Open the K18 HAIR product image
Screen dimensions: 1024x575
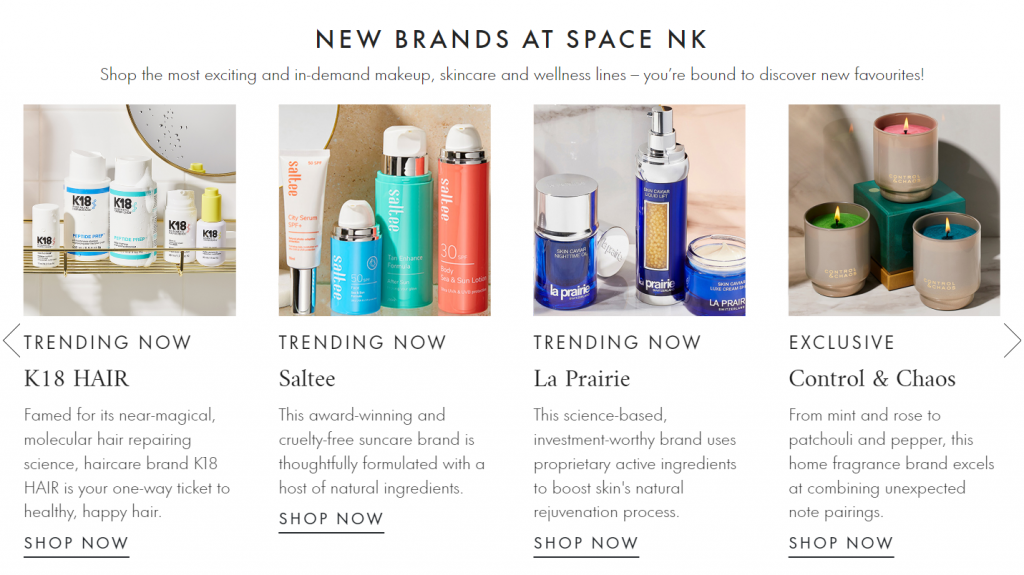(x=130, y=210)
